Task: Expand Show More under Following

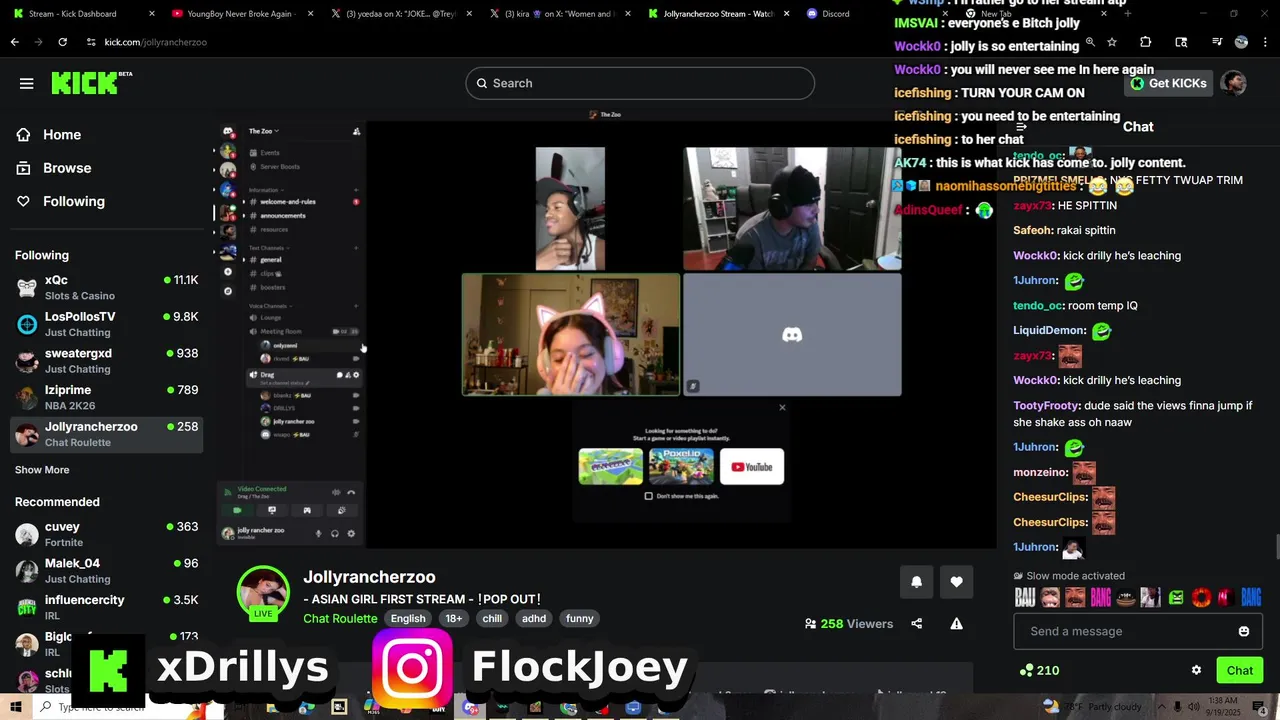Action: pyautogui.click(x=42, y=470)
